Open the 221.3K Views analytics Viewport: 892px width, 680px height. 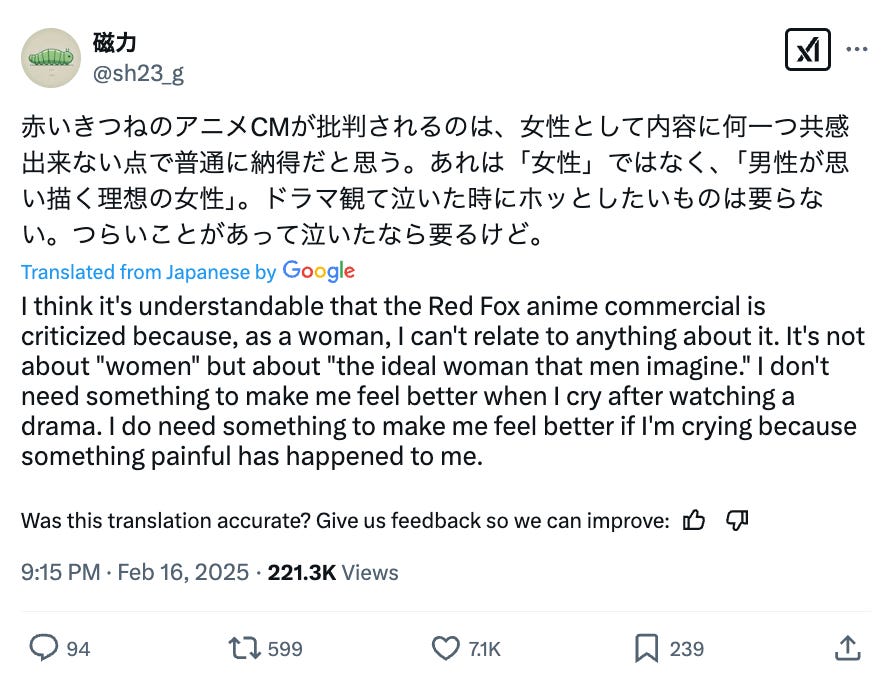pyautogui.click(x=333, y=573)
